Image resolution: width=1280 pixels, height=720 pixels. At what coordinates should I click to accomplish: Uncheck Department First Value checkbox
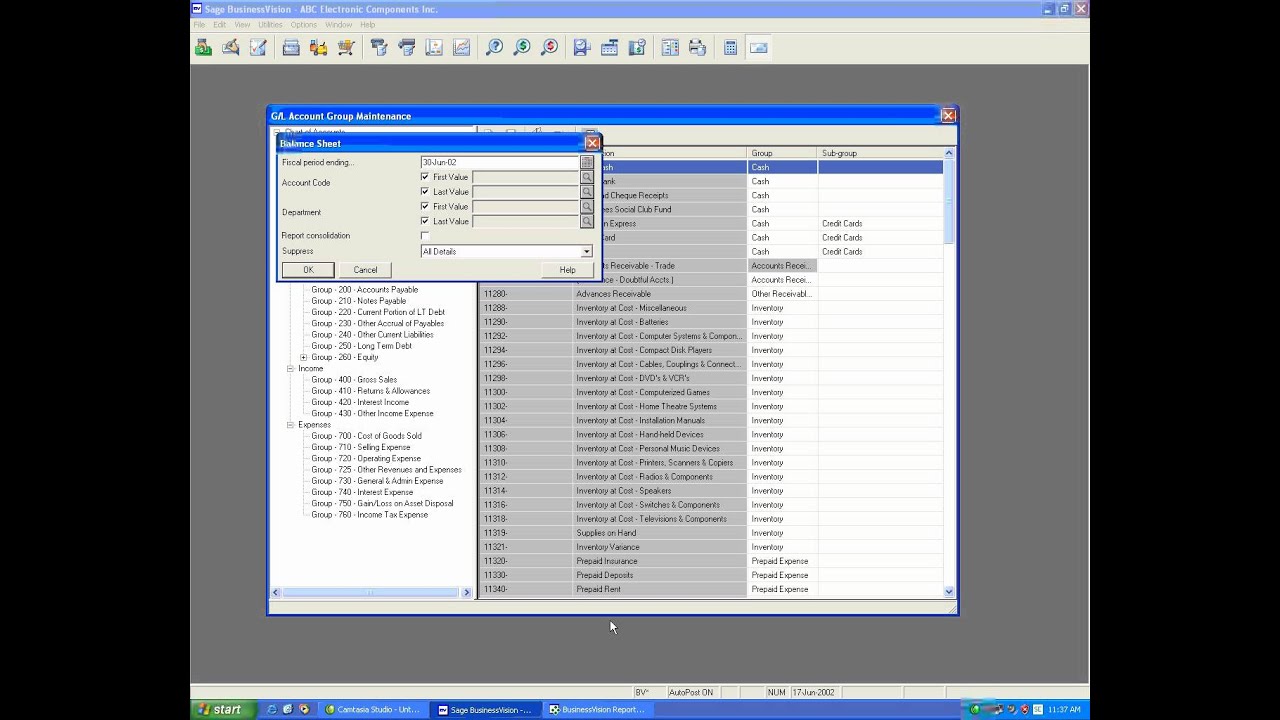pos(425,206)
